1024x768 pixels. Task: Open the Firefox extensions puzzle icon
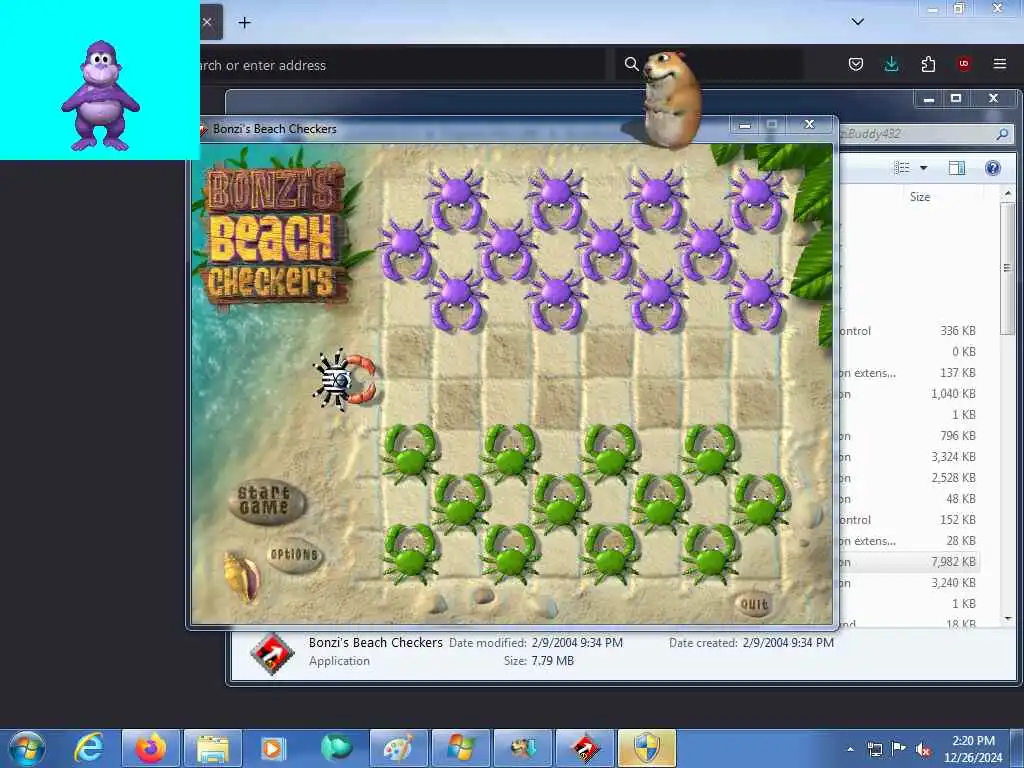928,64
